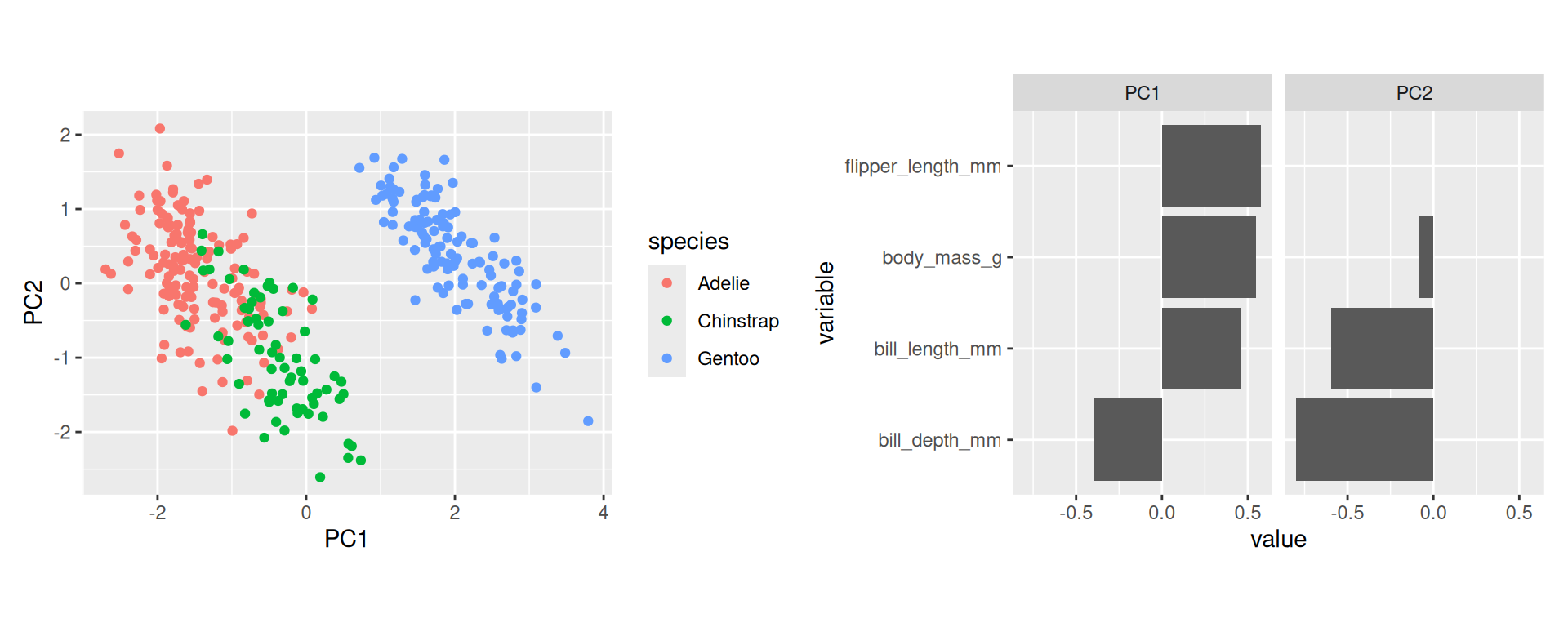Click the "value" x-axis title
Image resolution: width=1568 pixels, height=627 pixels.
pos(1278,540)
